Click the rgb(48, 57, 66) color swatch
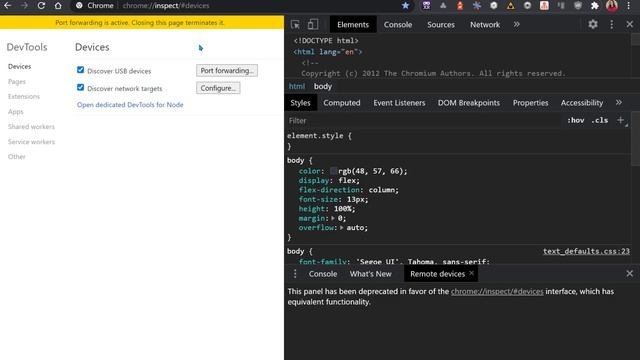This screenshot has height=360, width=640. (333, 171)
